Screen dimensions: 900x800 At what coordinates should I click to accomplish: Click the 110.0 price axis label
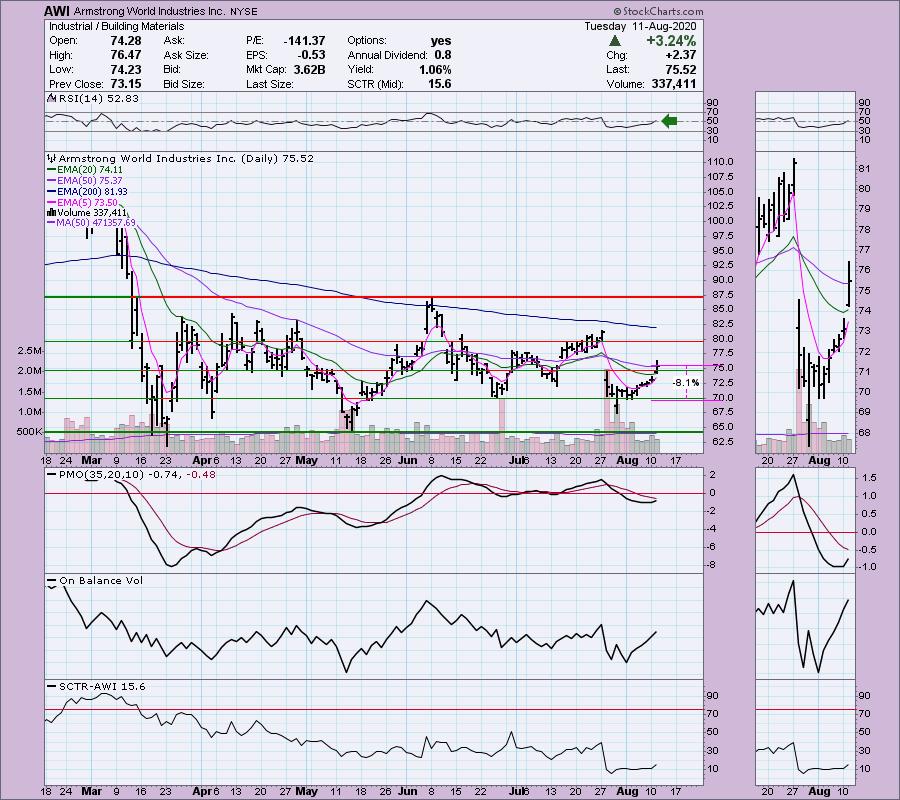(721, 162)
